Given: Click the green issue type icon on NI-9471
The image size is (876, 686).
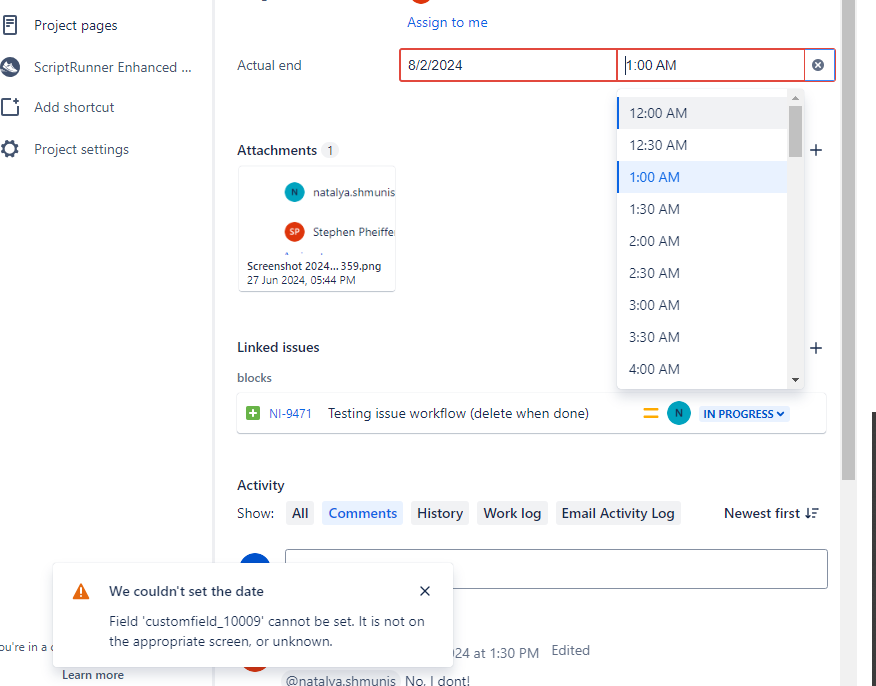Looking at the screenshot, I should tap(252, 412).
